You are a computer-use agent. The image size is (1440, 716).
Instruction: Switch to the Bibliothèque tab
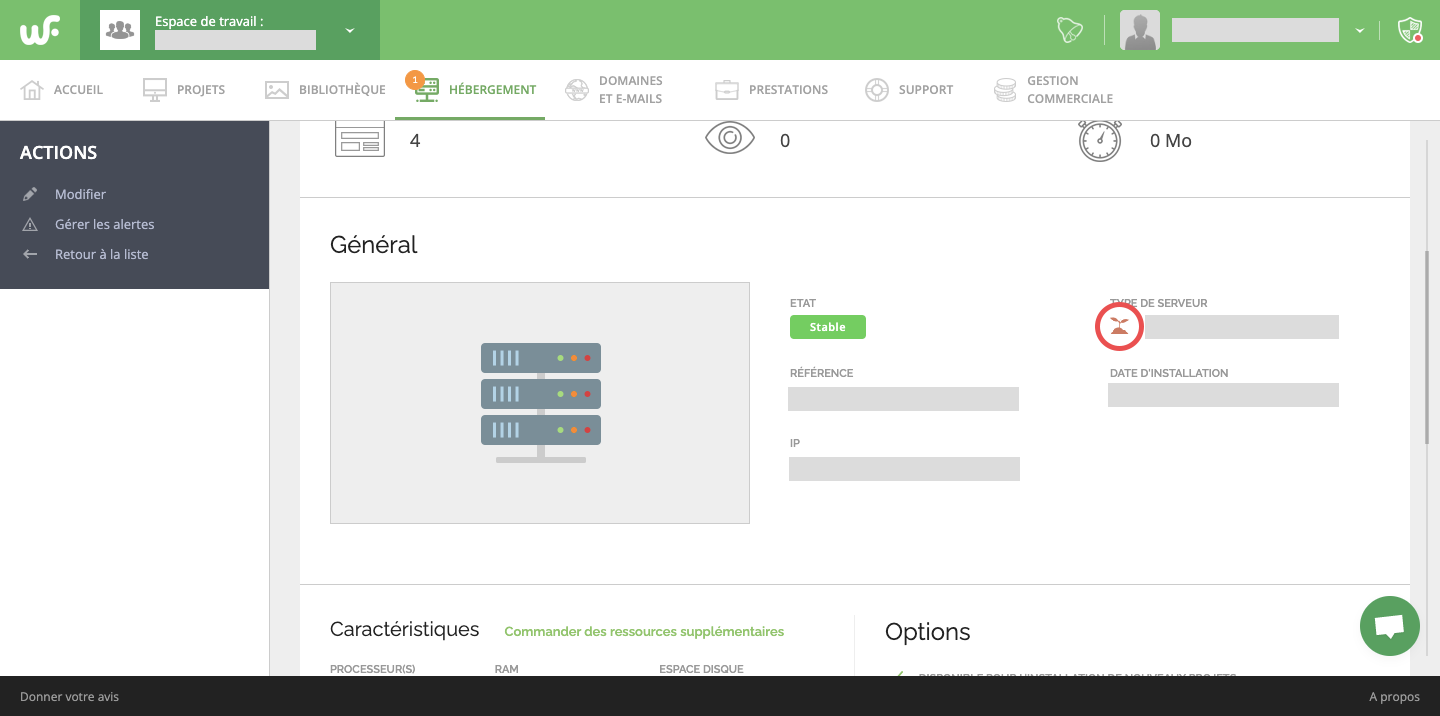(325, 90)
